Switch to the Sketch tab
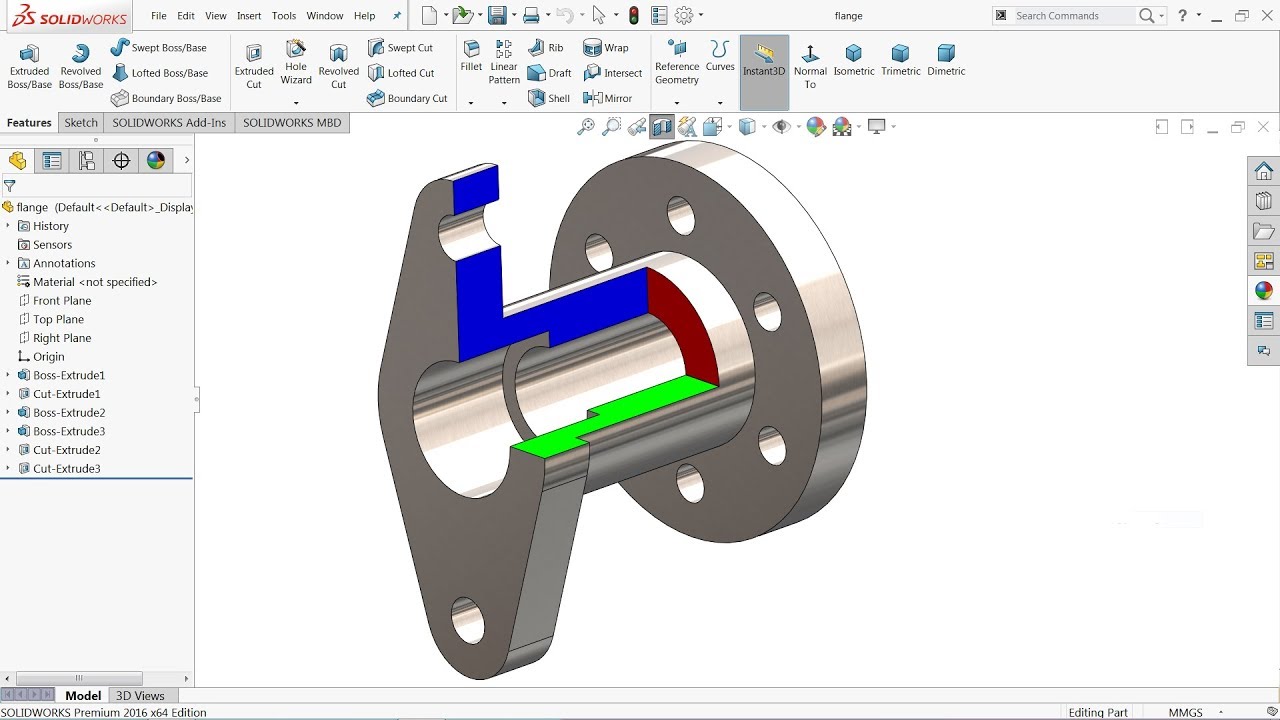This screenshot has width=1280, height=720. [81, 123]
